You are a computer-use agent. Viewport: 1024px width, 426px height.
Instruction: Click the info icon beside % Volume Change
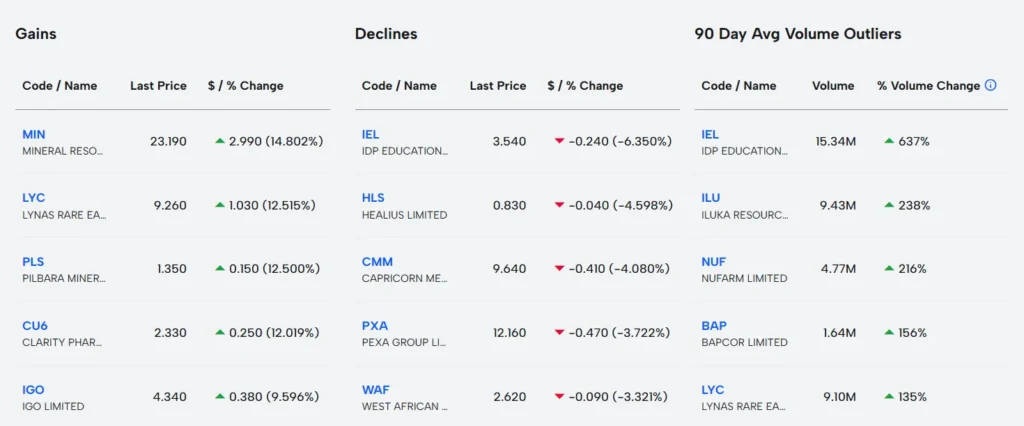991,86
